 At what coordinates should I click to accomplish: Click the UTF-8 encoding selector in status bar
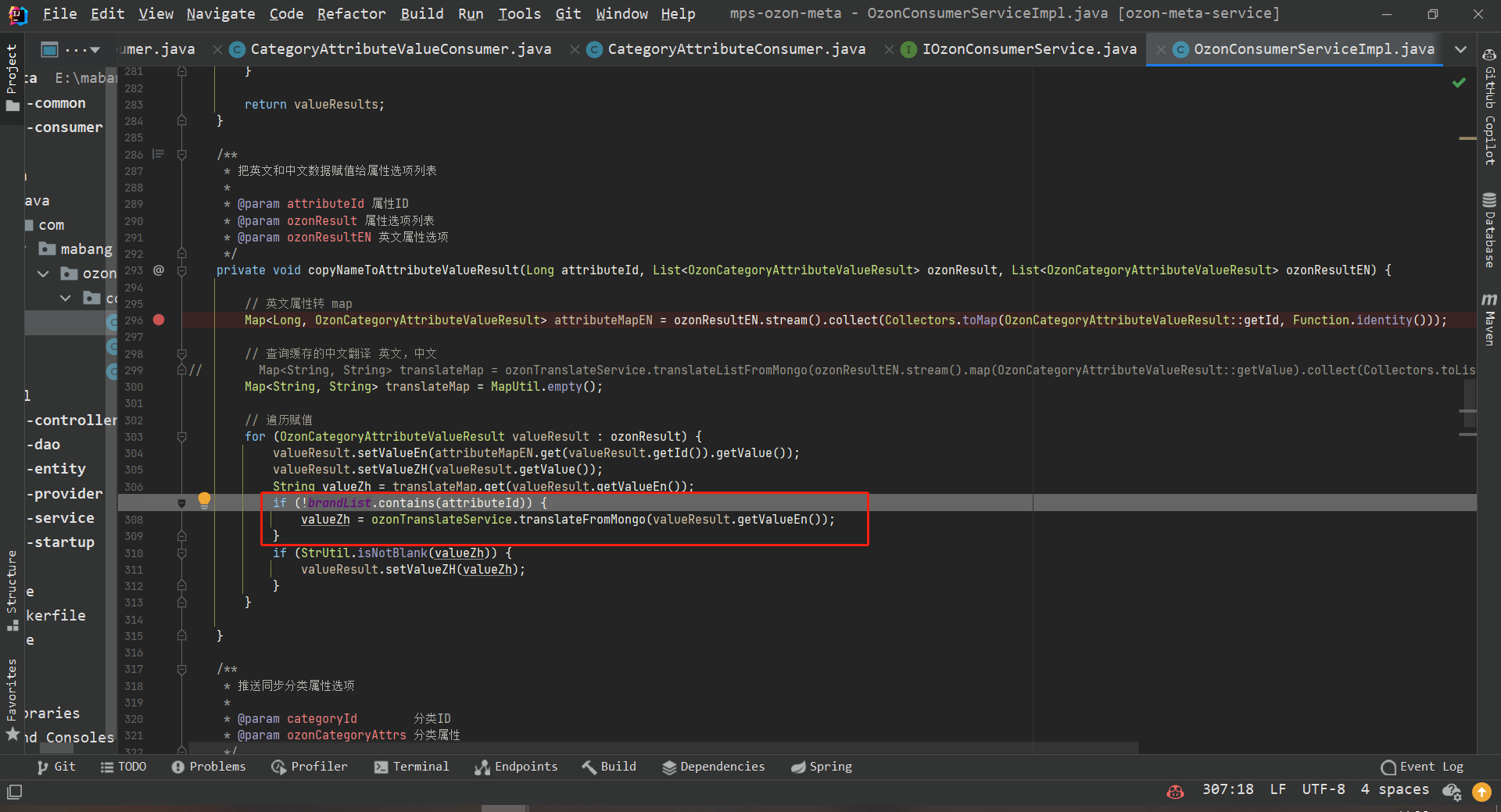point(1323,789)
